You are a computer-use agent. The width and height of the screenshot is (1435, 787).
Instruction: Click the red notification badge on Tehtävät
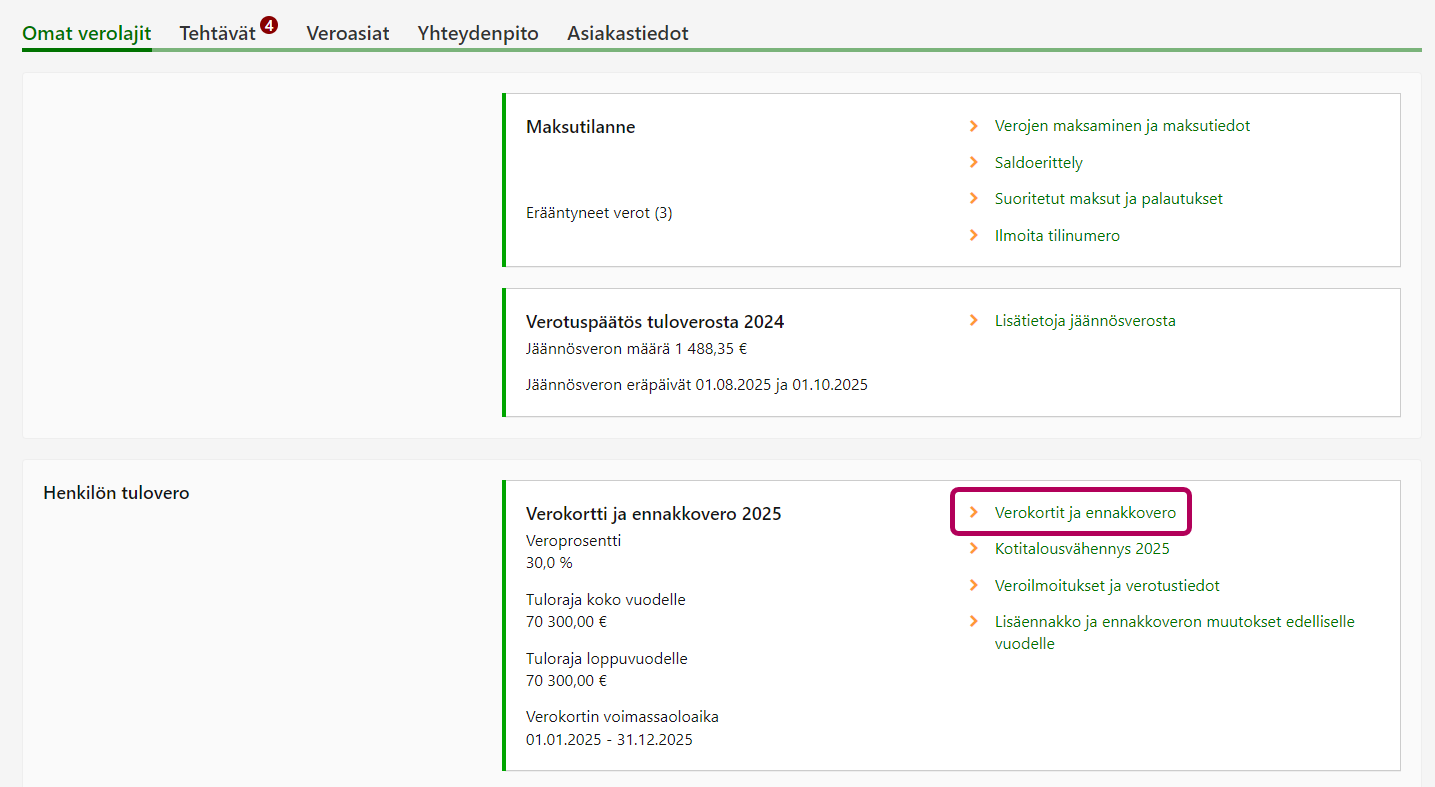(x=268, y=25)
